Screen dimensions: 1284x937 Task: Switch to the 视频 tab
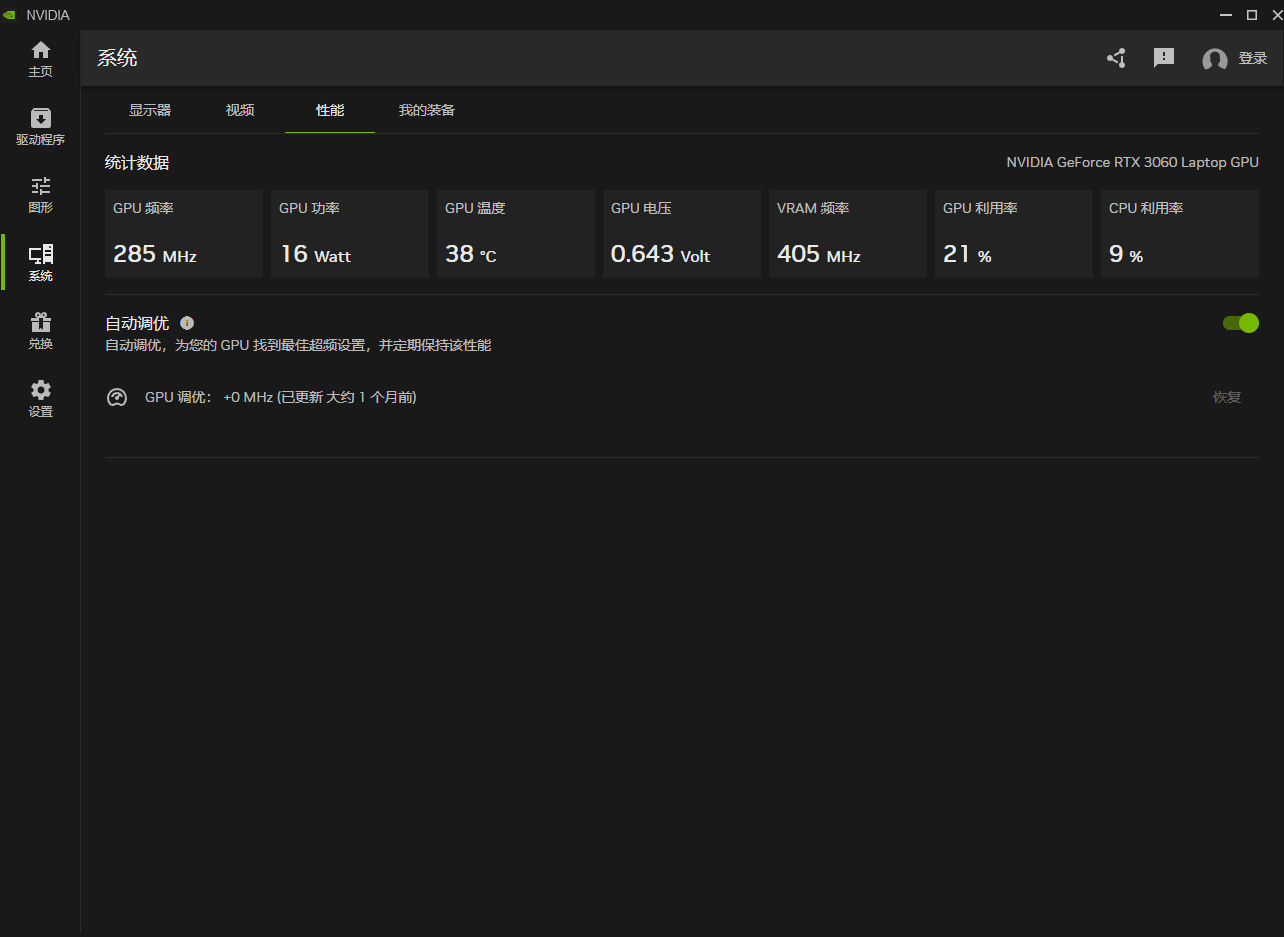point(240,110)
